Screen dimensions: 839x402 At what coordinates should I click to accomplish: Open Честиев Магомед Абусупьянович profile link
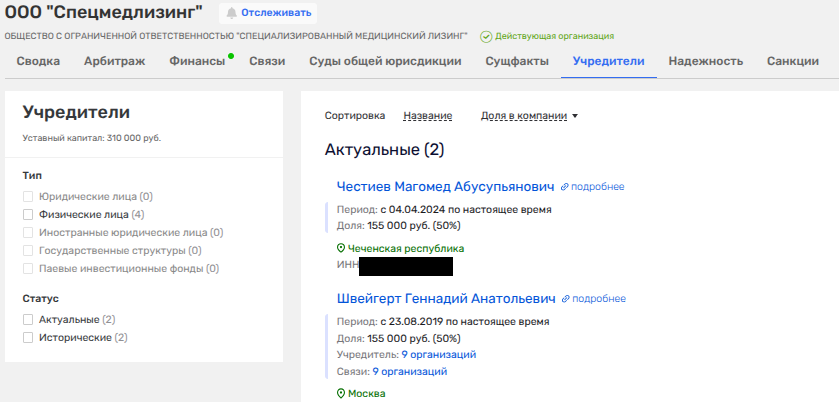point(445,186)
